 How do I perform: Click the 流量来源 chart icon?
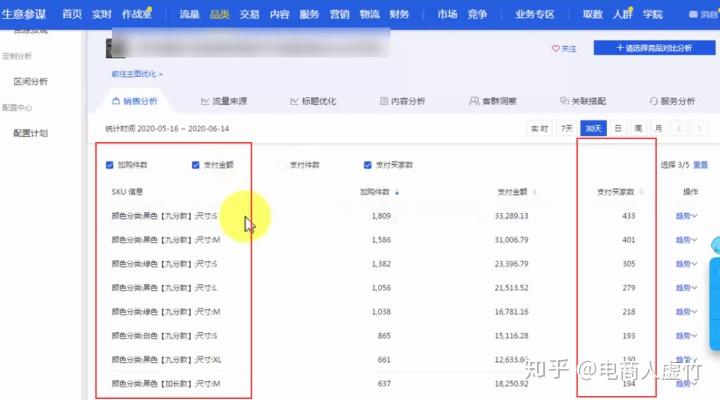pos(205,101)
